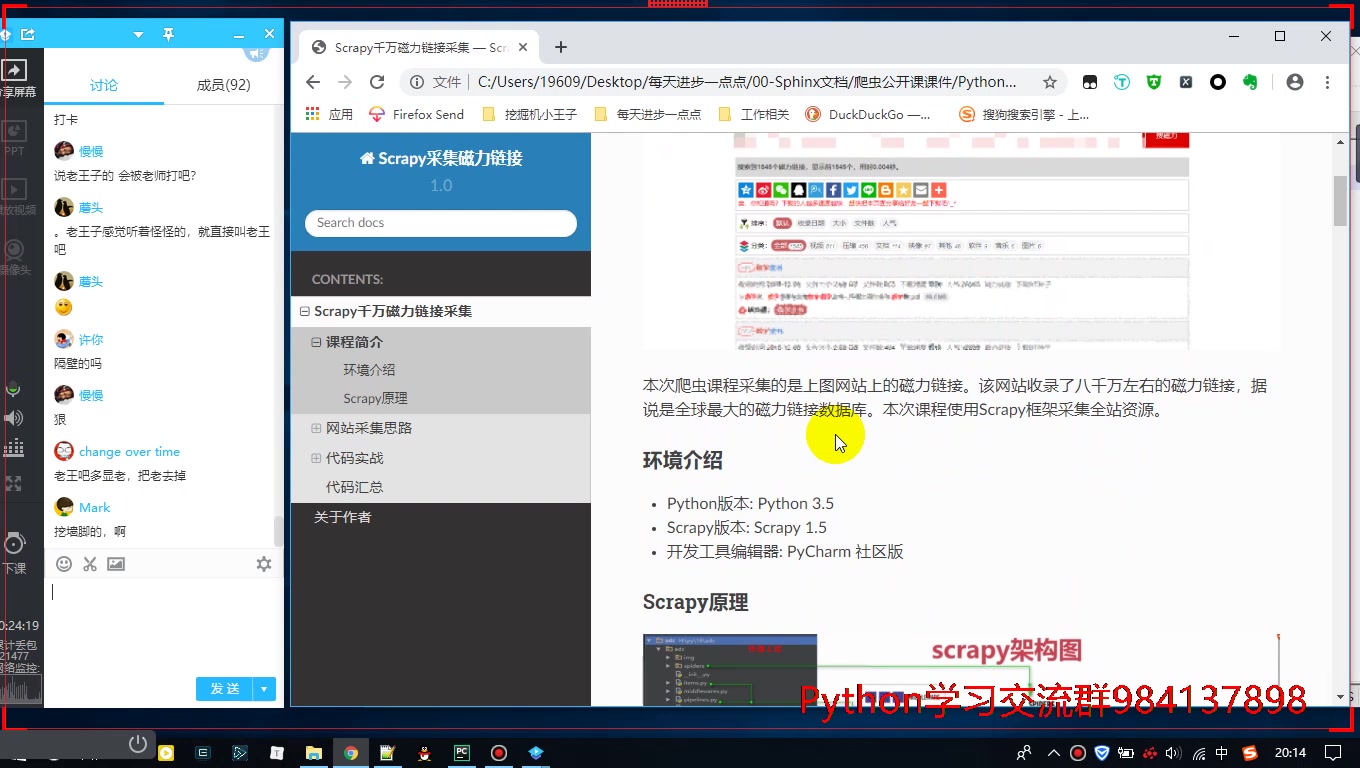Pin the chat panel with the pushpin icon
The width and height of the screenshot is (1360, 768).
(168, 35)
